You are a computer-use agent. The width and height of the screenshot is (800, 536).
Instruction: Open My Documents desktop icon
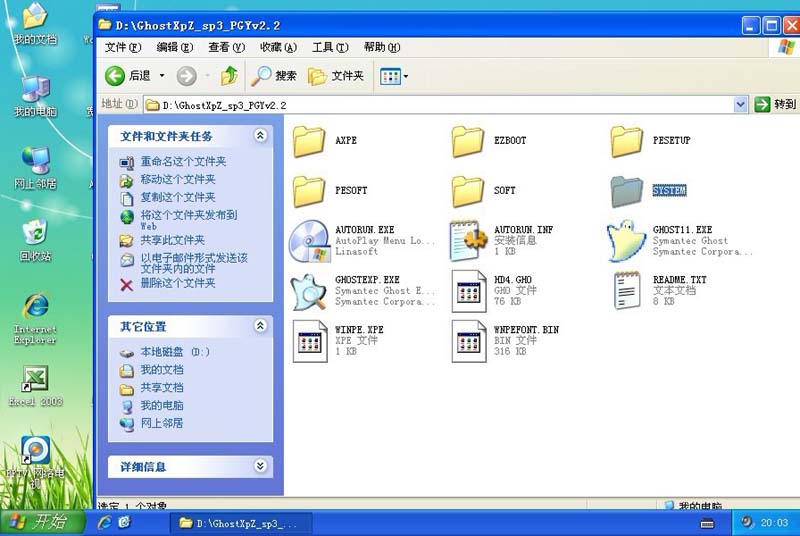click(x=35, y=24)
